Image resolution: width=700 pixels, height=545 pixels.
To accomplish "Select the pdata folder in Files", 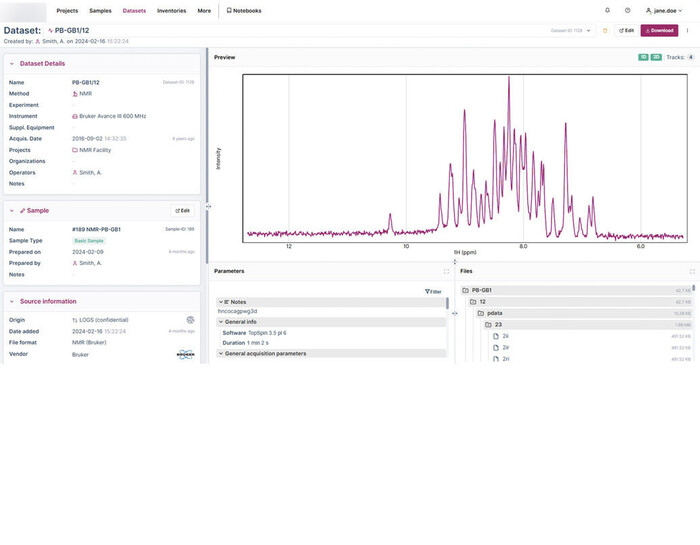I will (494, 313).
